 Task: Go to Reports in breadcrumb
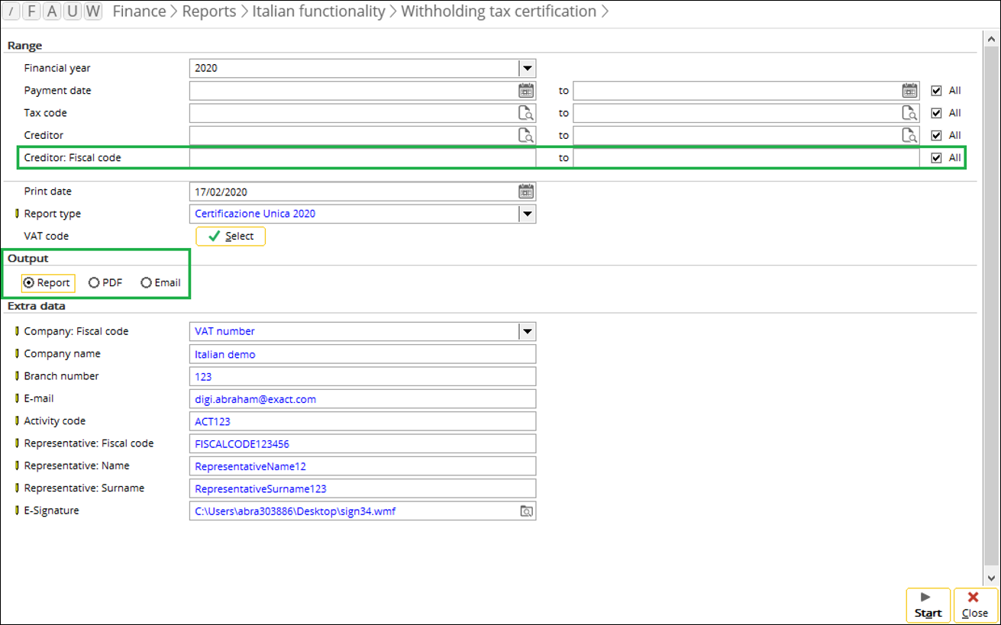pyautogui.click(x=209, y=11)
